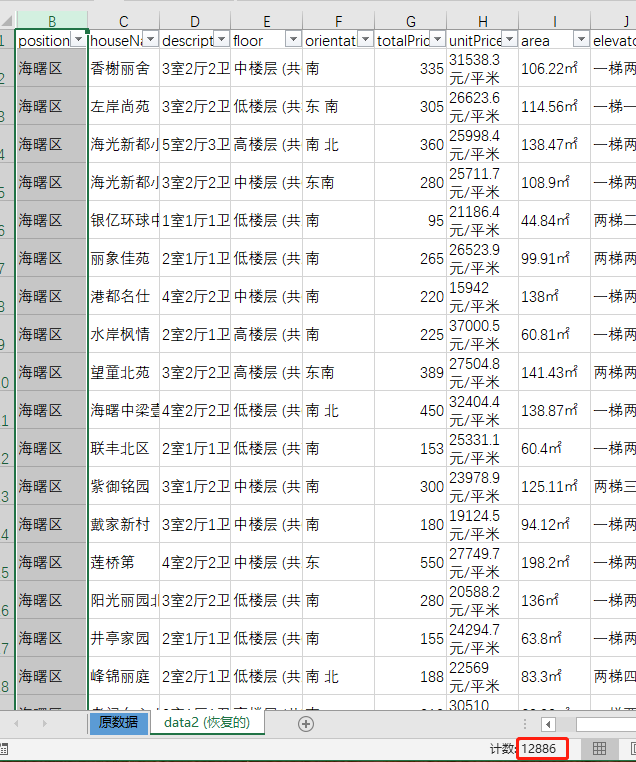Select area cell 106.22㎡
The height and width of the screenshot is (762, 636).
coord(554,68)
